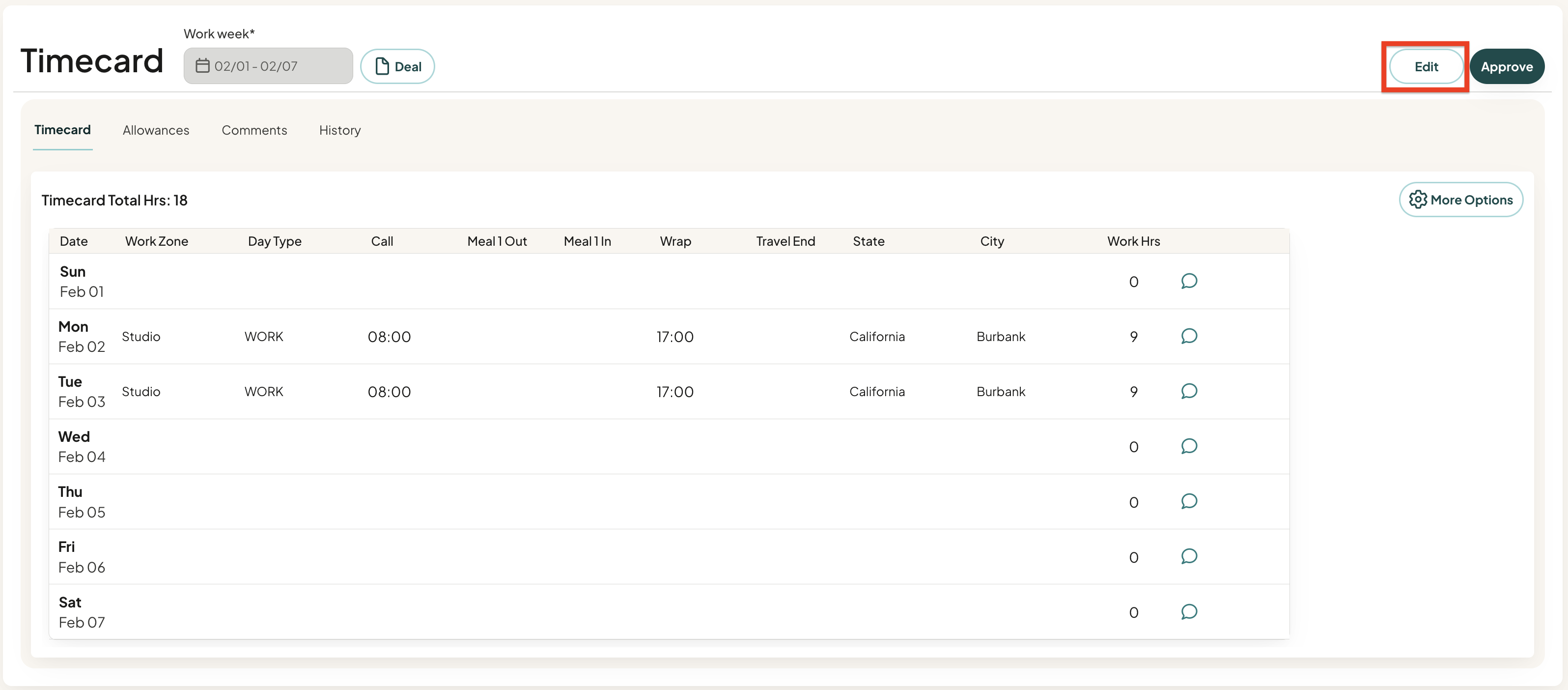The image size is (1568, 690).
Task: Click the State column header
Action: [868, 241]
